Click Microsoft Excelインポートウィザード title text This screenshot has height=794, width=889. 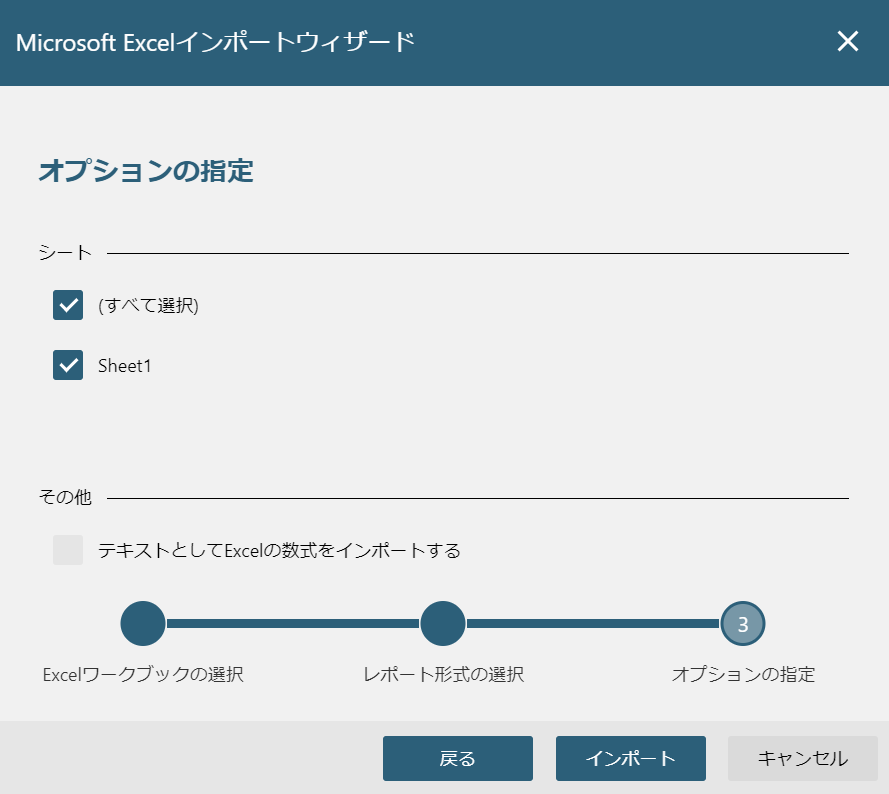[215, 43]
